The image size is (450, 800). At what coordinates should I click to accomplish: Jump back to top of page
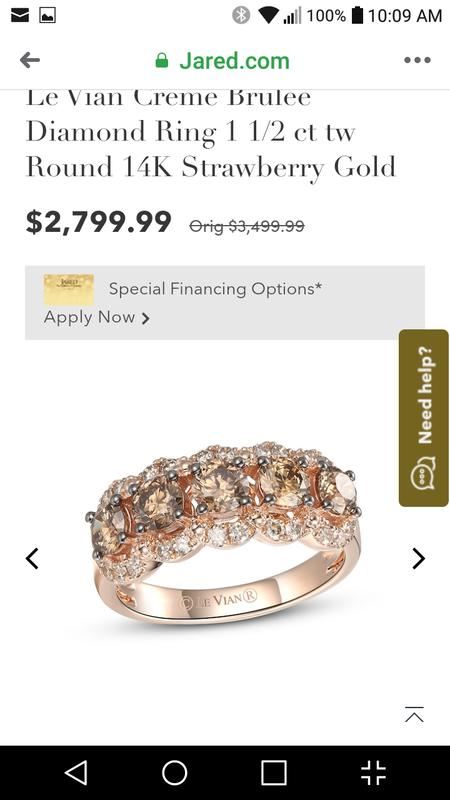pos(414,714)
